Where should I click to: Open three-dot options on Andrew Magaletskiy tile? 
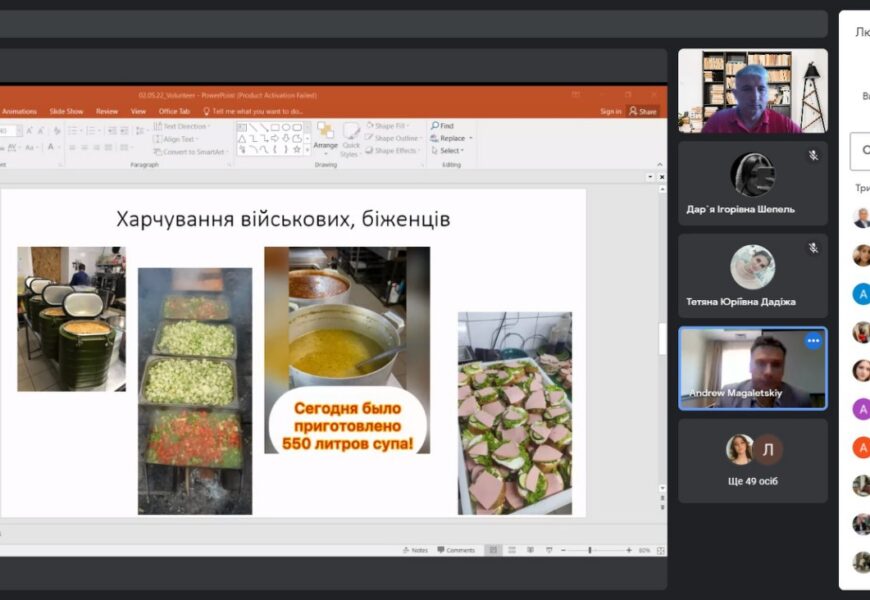813,341
